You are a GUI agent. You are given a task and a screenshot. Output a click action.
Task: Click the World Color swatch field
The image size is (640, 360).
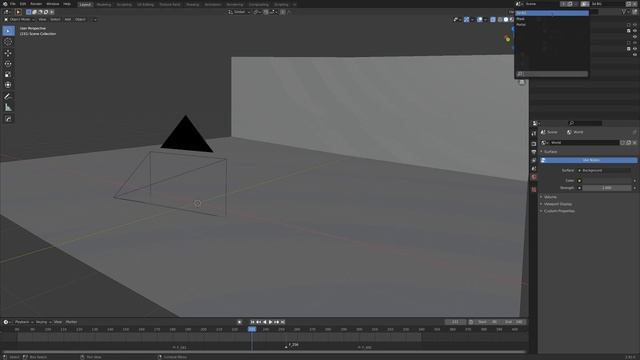607,180
